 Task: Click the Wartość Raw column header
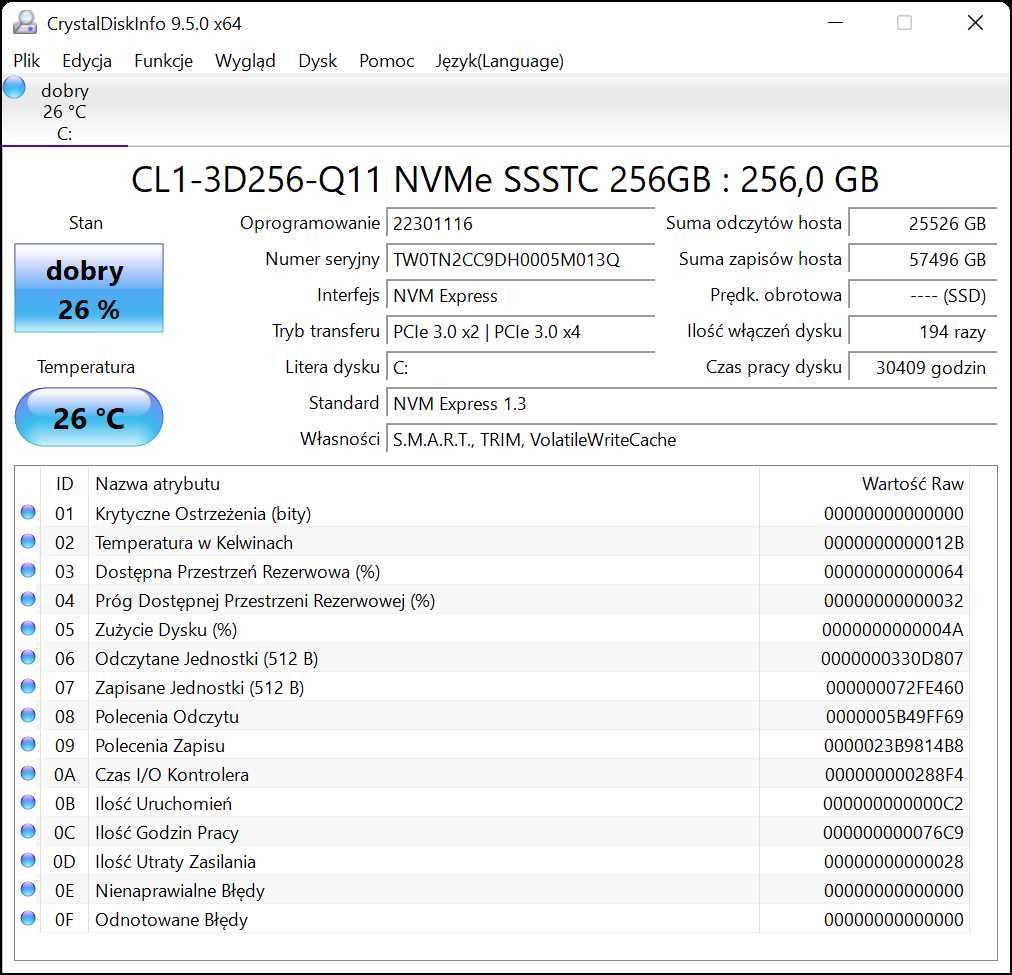(864, 484)
